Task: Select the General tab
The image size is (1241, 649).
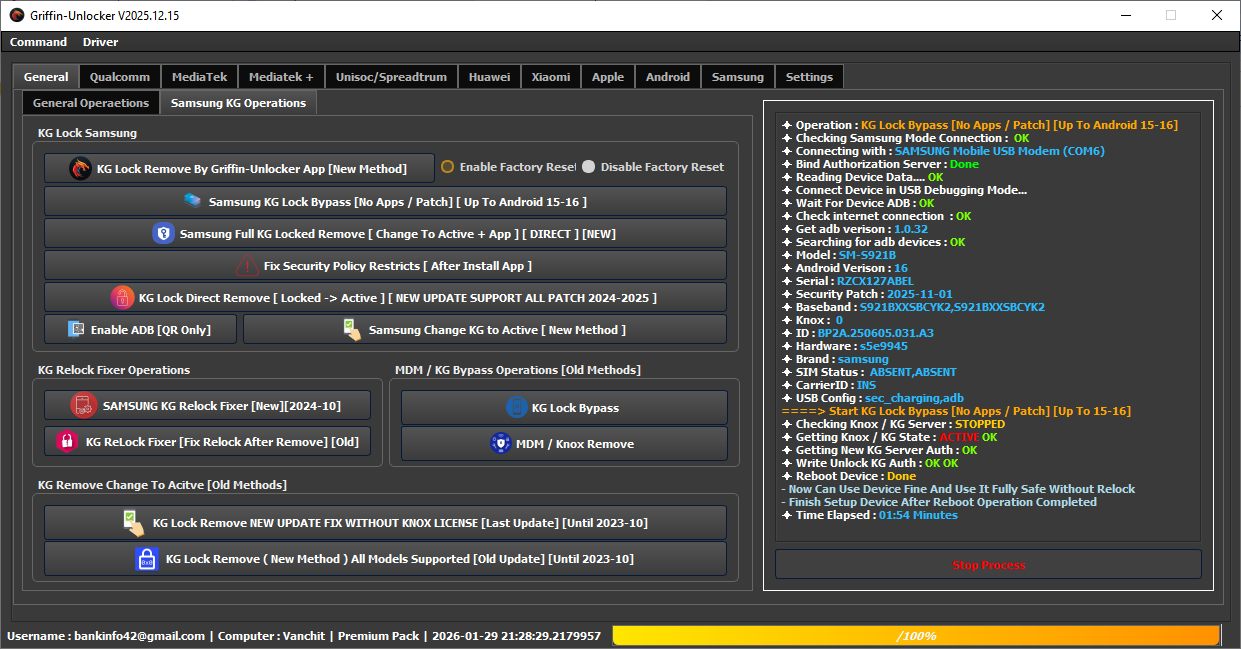Action: click(46, 76)
